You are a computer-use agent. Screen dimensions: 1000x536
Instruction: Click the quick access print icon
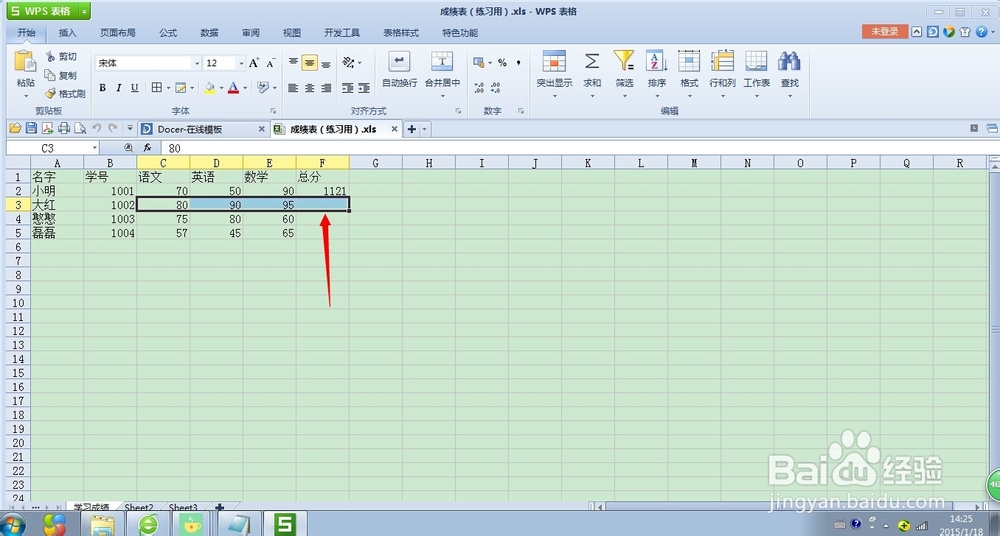point(64,128)
